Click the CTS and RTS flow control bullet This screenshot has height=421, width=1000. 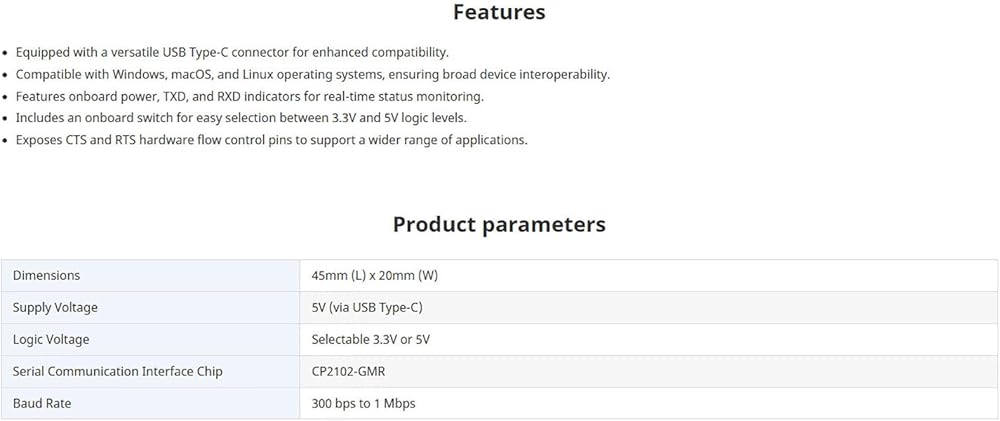pos(272,140)
